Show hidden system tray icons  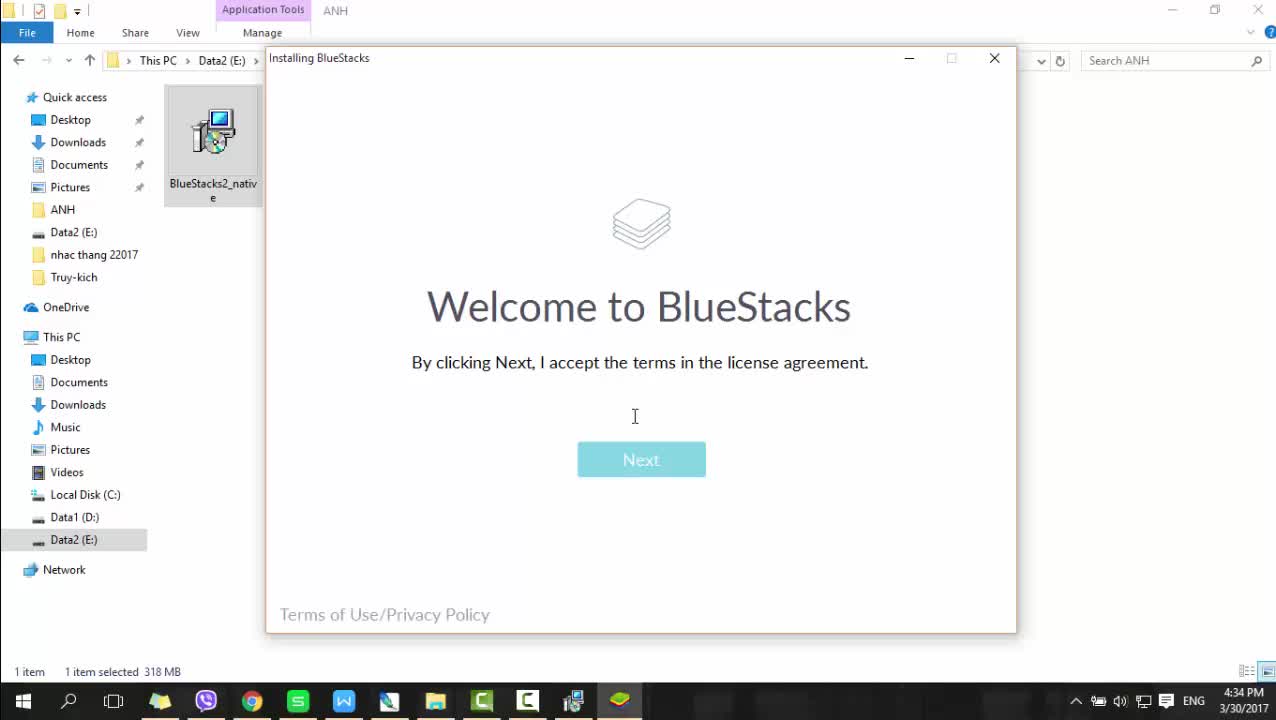tap(1076, 701)
